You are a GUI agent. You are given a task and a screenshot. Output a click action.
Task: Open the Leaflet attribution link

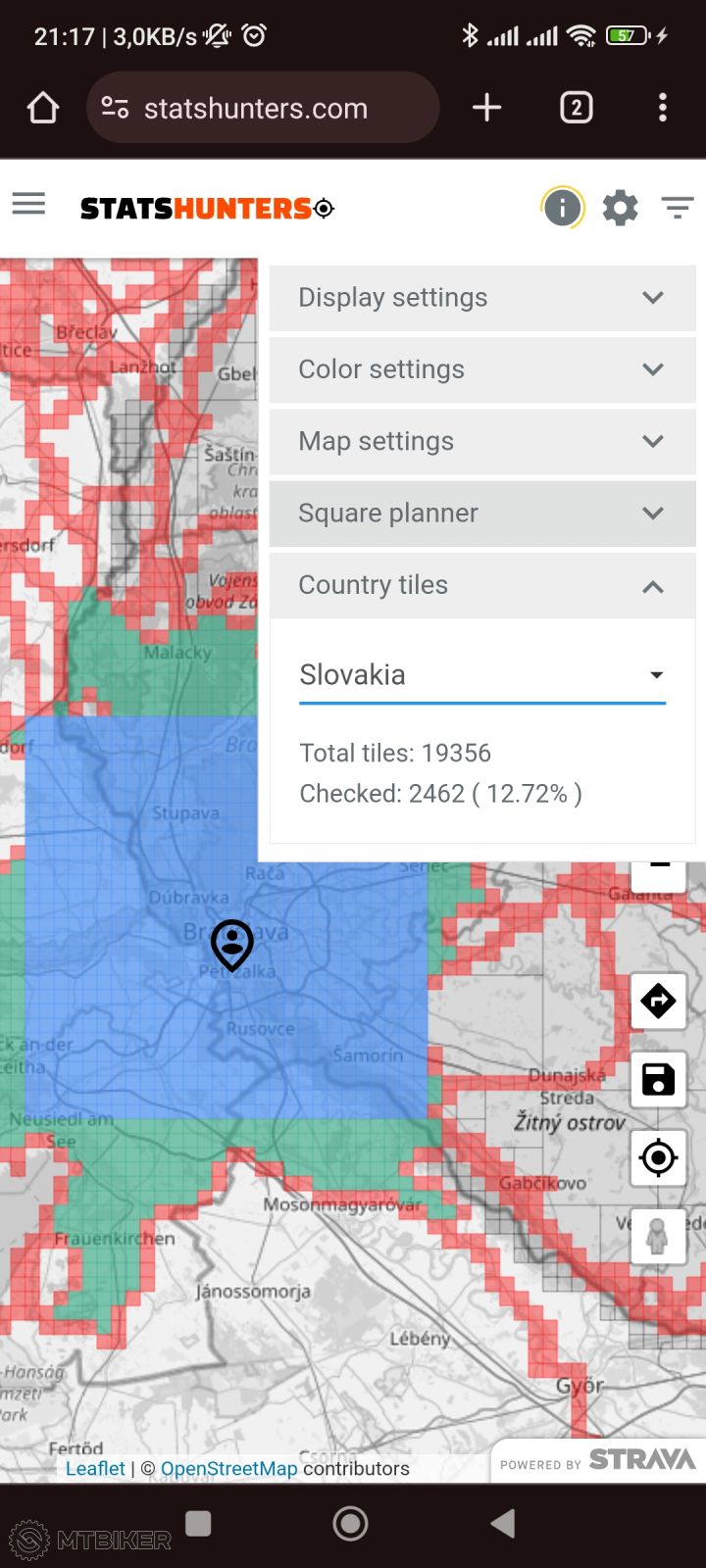[x=95, y=1468]
